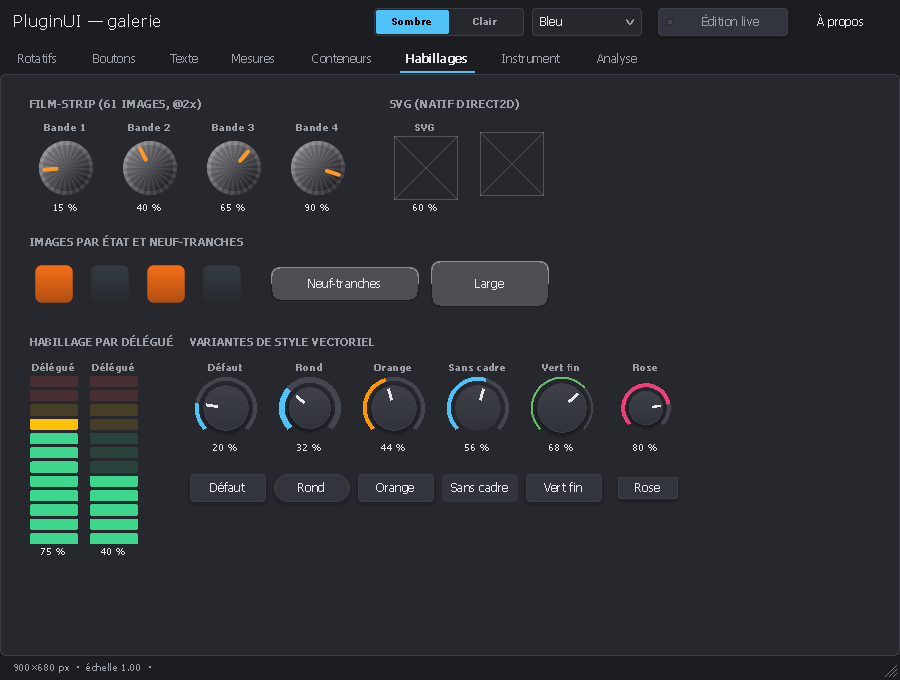Click the Bande 4 film-strip knob
900x680 pixels.
click(317, 168)
